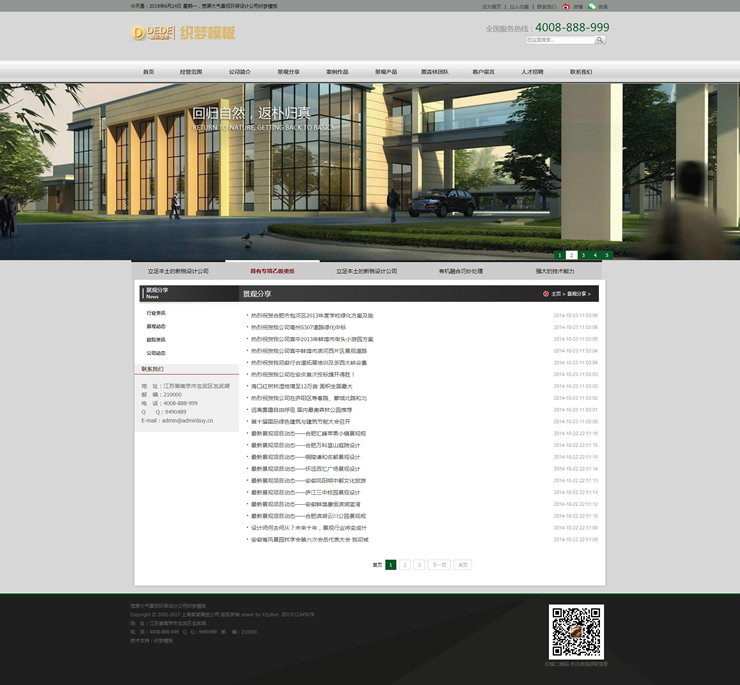Viewport: 740px width, 685px height.
Task: Open 行业资讯 in the sidebar
Action: click(x=156, y=313)
